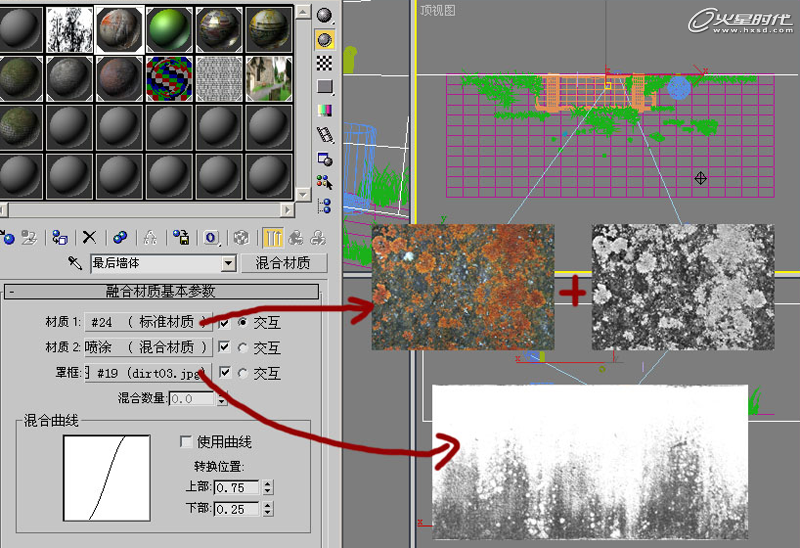Image resolution: width=800 pixels, height=548 pixels.
Task: Click the Sample Type sphere icon
Action: (x=324, y=16)
